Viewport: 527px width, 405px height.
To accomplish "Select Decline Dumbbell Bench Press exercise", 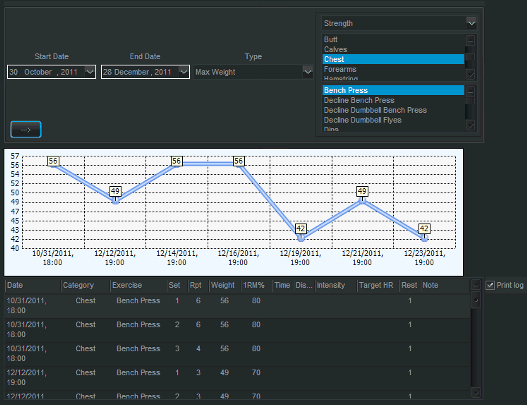I will (x=393, y=110).
